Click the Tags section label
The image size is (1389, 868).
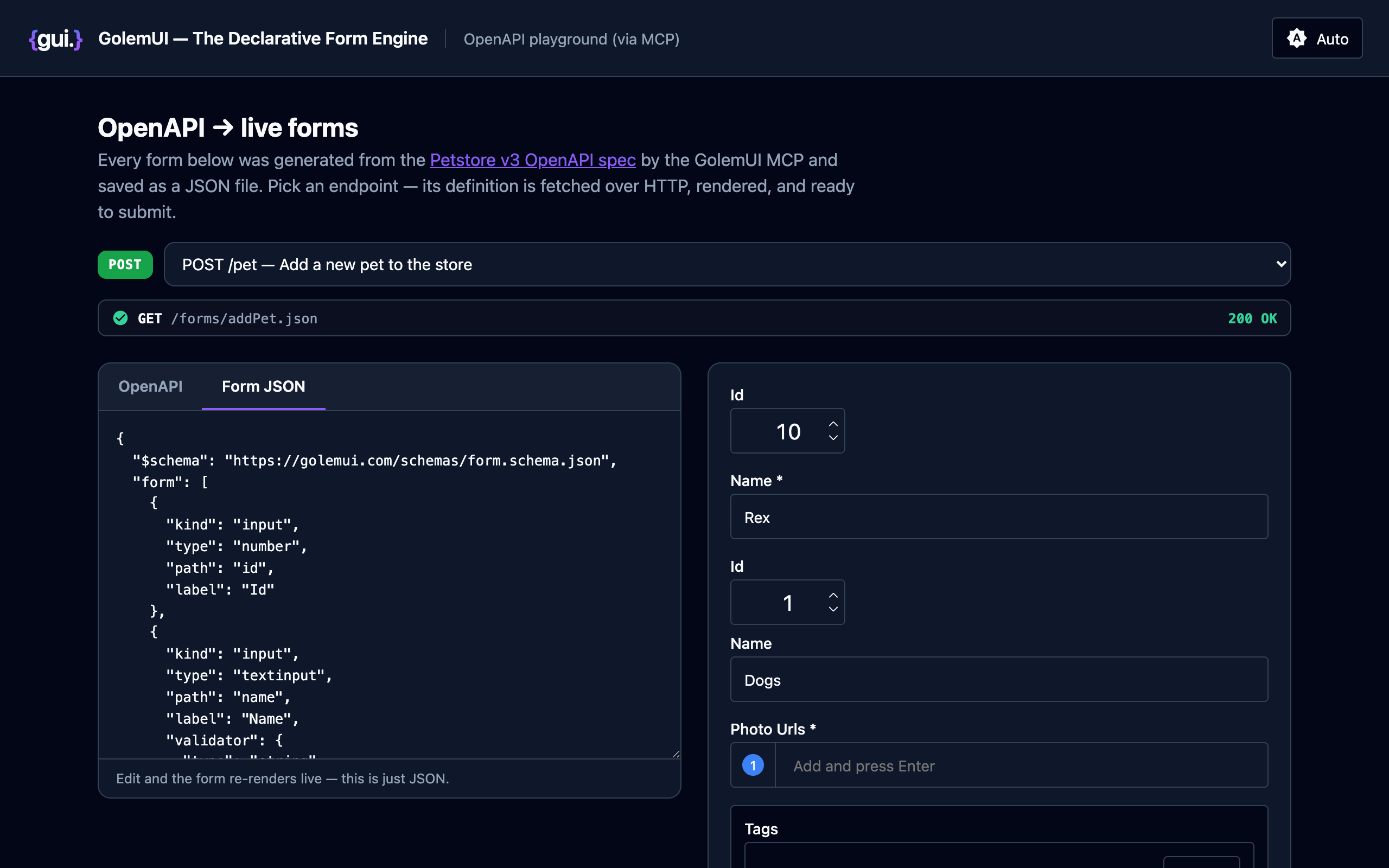pos(761,829)
